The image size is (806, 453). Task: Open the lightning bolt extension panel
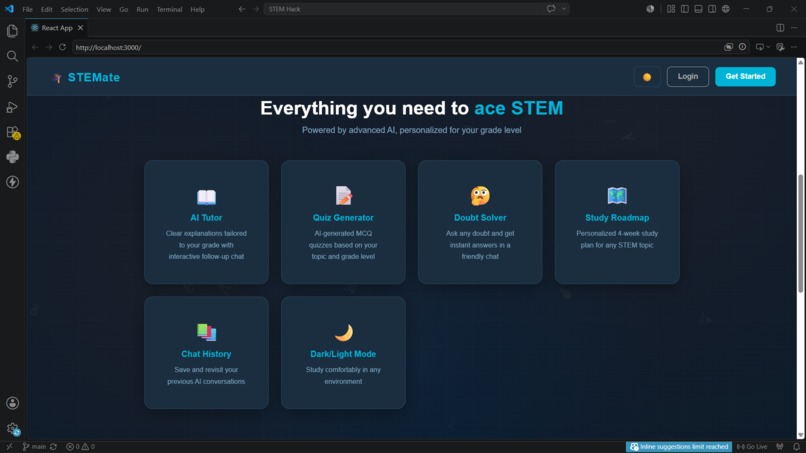(12, 182)
